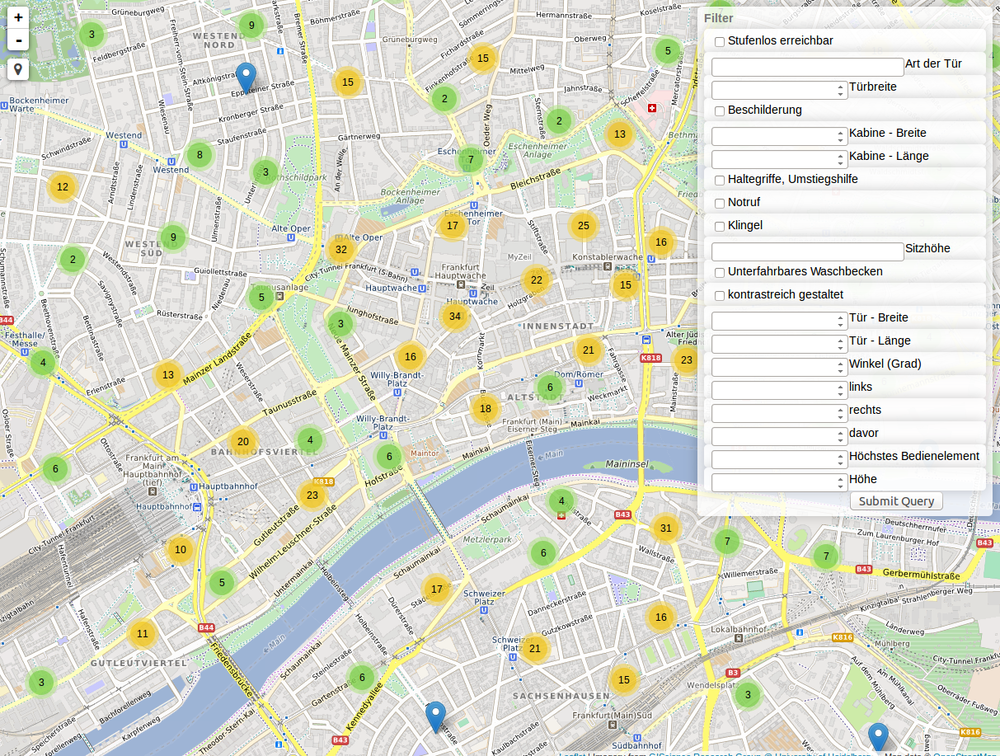Expand the cluster of 20 in Bahnhofsviertel
The image size is (1000, 756).
coord(243,441)
